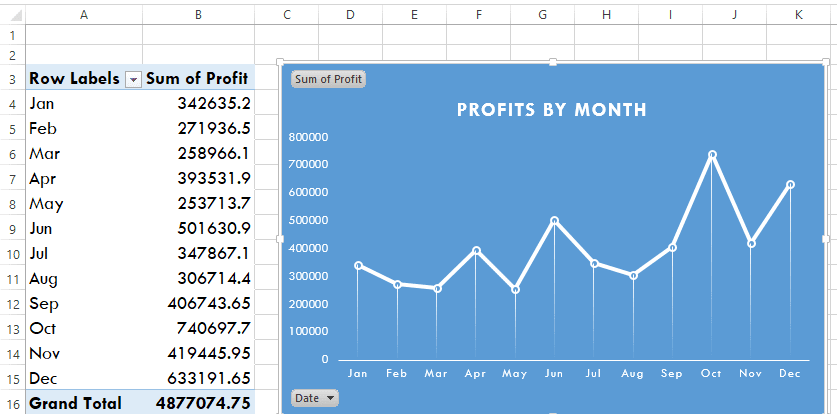Expand the Date field button dropdown
The image size is (837, 414).
coord(314,398)
